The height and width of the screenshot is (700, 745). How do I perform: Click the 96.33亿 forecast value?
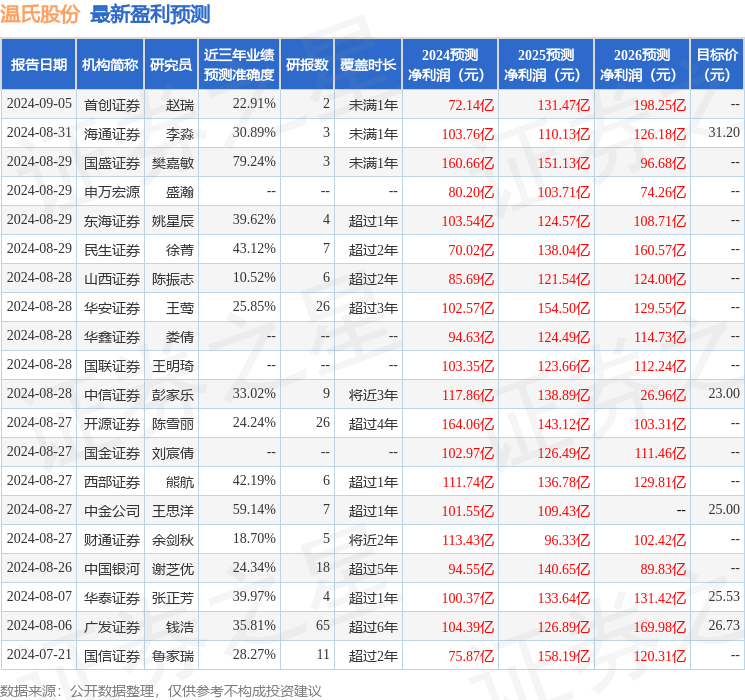(567, 540)
